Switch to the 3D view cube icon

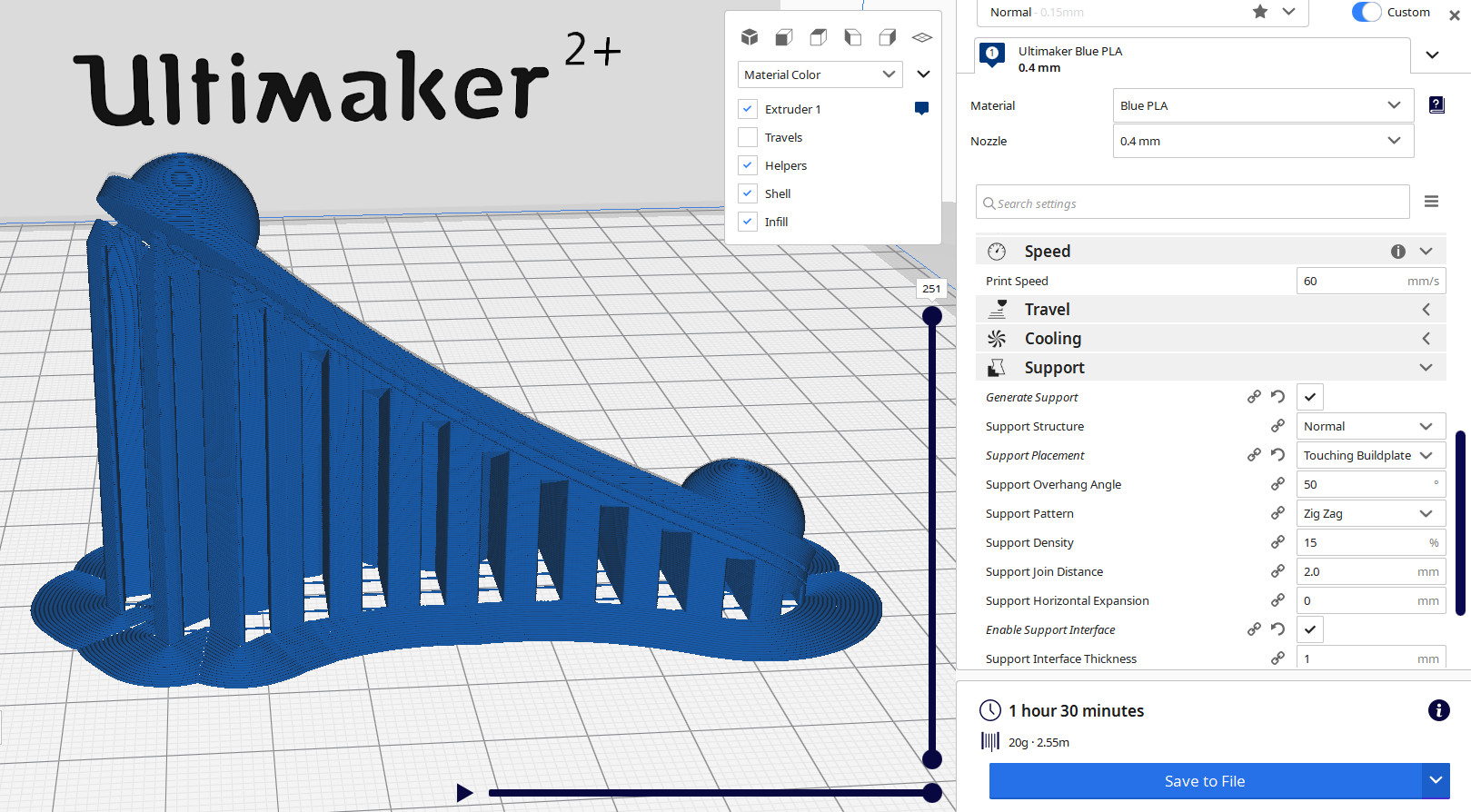749,36
